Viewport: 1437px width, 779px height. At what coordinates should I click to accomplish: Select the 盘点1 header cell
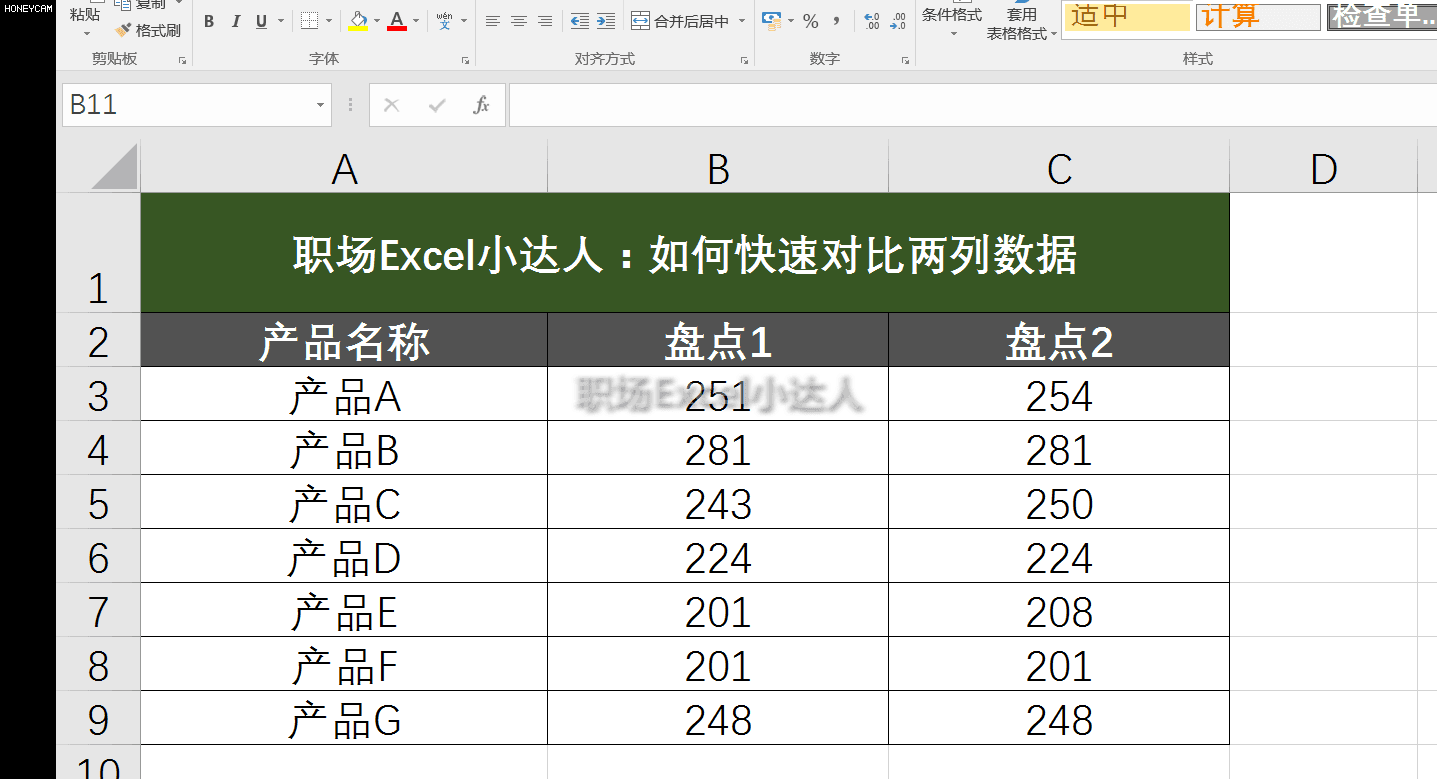(718, 341)
